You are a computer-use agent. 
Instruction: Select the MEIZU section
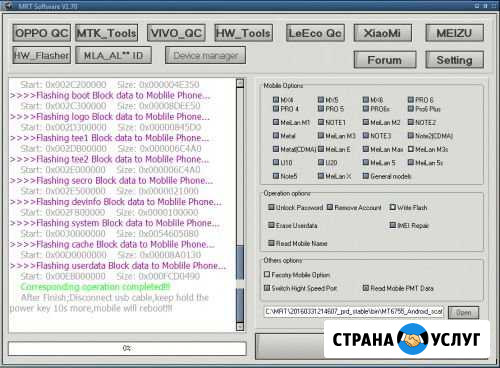[x=455, y=33]
